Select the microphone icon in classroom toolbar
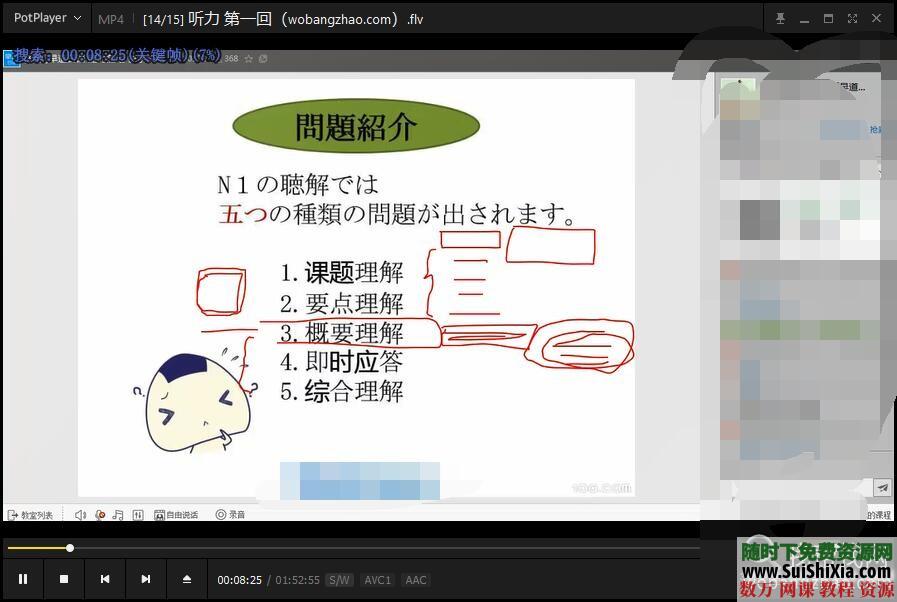897x602 pixels. [98, 514]
